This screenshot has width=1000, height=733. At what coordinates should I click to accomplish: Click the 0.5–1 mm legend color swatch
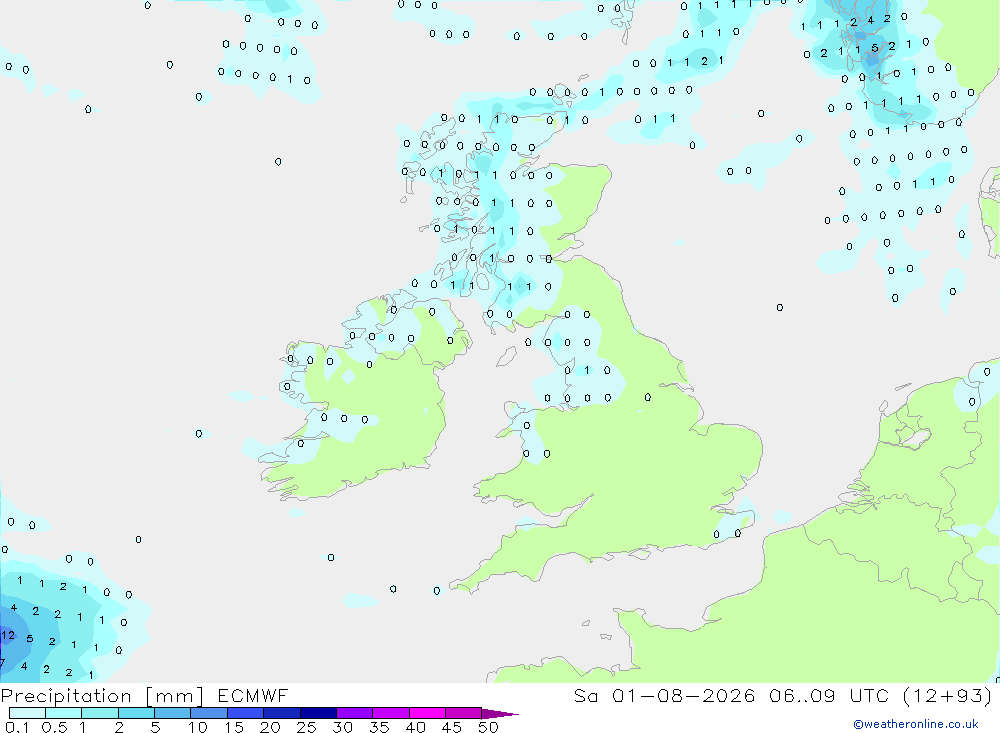(x=64, y=713)
